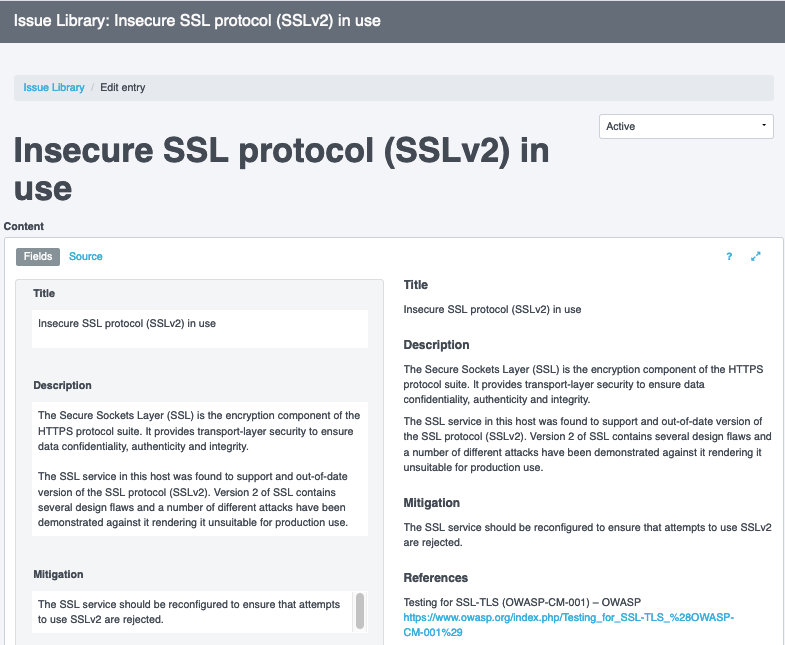Open the Active status dropdown
Screen dimensions: 785x645
click(x=686, y=127)
